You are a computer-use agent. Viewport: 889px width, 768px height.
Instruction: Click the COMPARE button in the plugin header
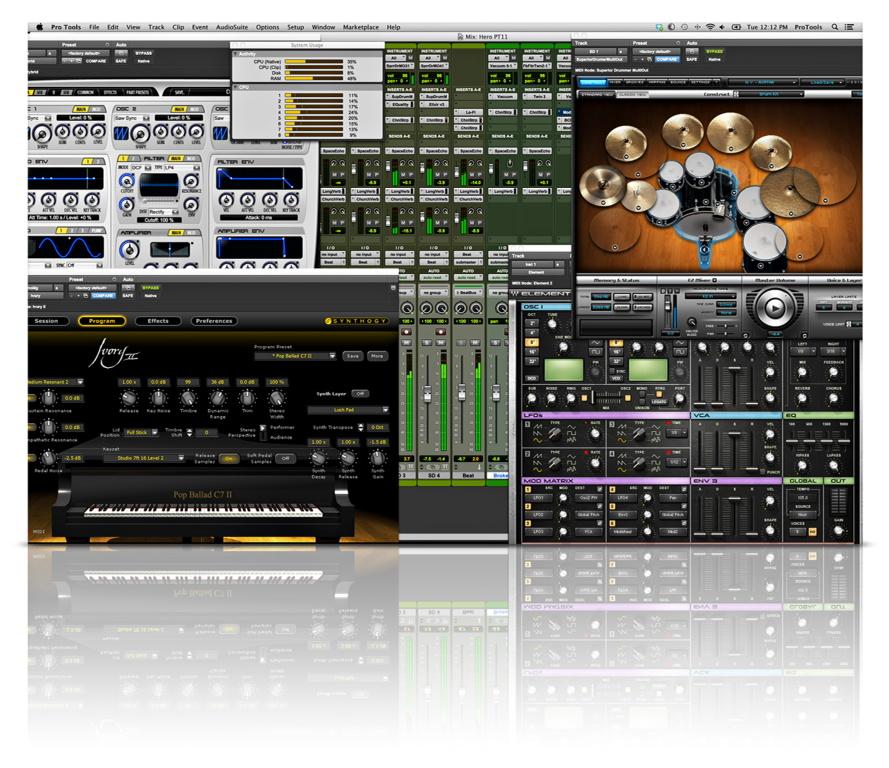coord(102,294)
